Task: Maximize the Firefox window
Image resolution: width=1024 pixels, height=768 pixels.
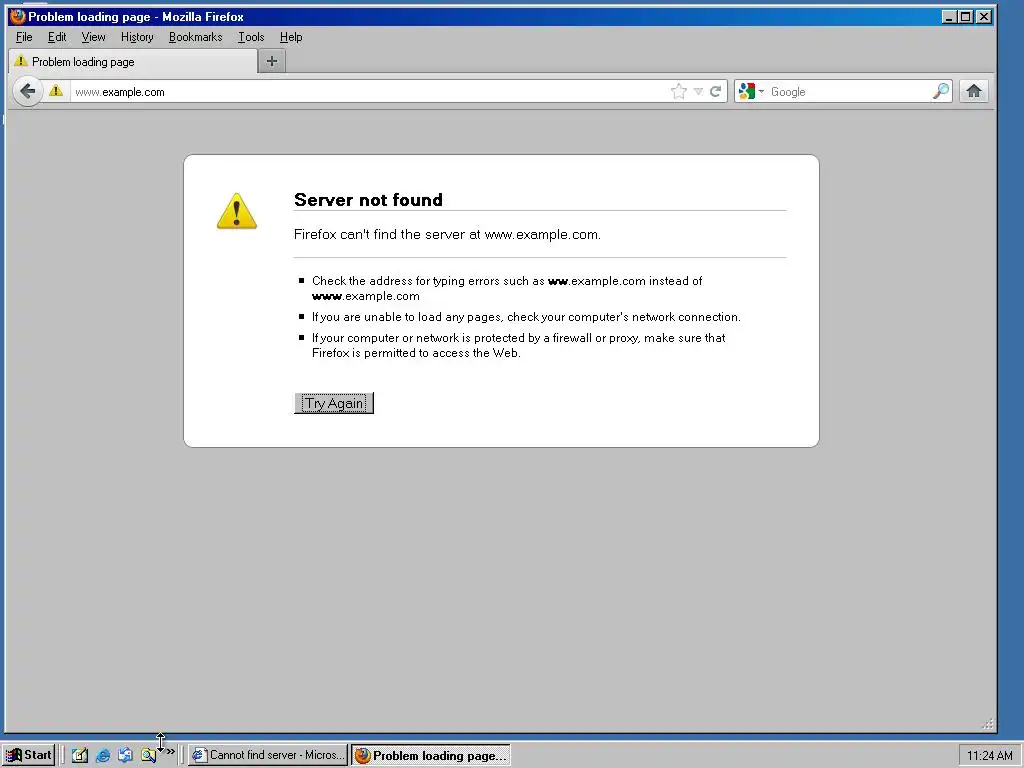Action: coord(965,17)
